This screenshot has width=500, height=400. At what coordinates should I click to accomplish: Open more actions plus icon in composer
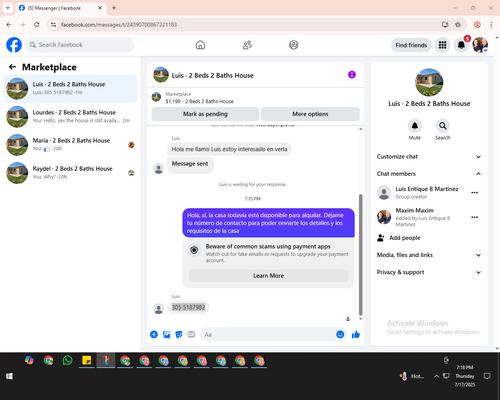point(154,334)
